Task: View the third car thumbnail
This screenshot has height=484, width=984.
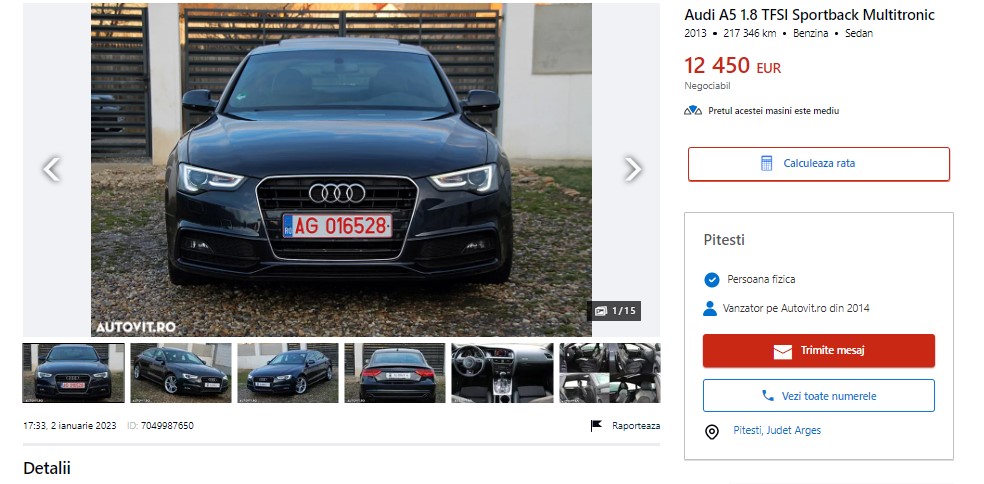Action: [x=288, y=373]
